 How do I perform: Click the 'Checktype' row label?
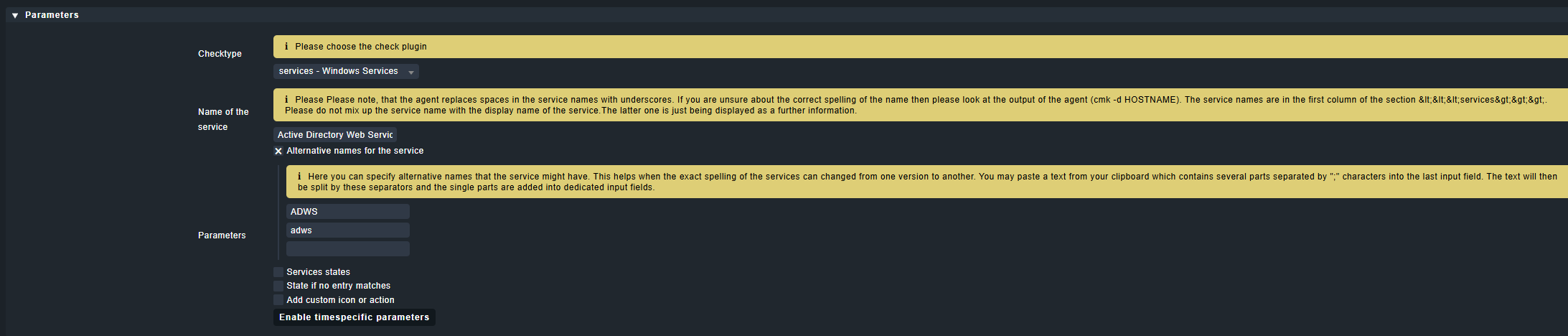[x=220, y=54]
